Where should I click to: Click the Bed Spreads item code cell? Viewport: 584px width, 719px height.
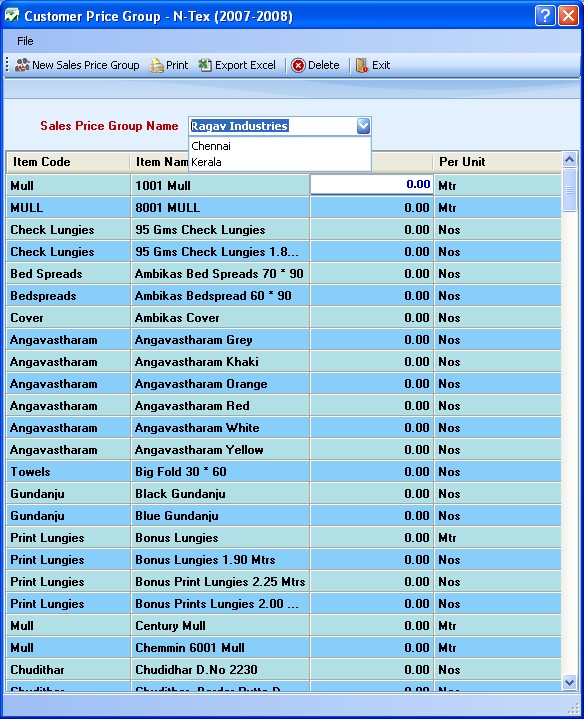click(68, 274)
